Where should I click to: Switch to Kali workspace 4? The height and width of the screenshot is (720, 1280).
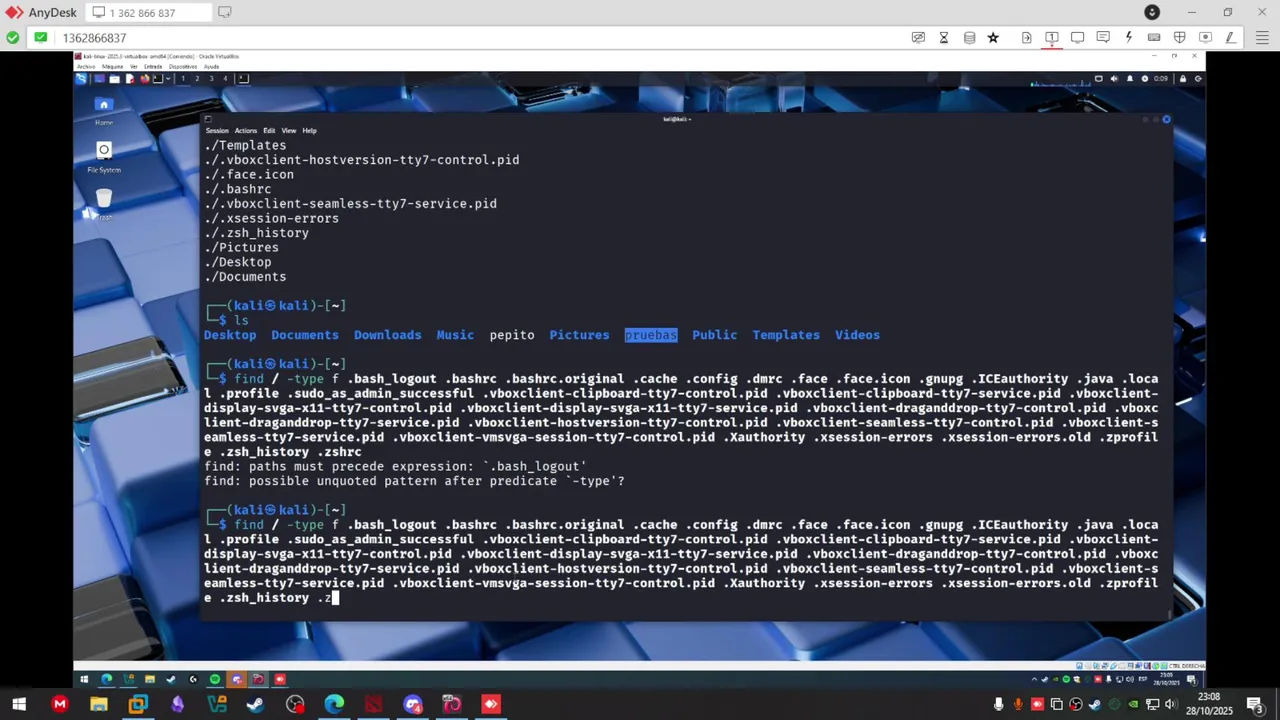pyautogui.click(x=225, y=78)
